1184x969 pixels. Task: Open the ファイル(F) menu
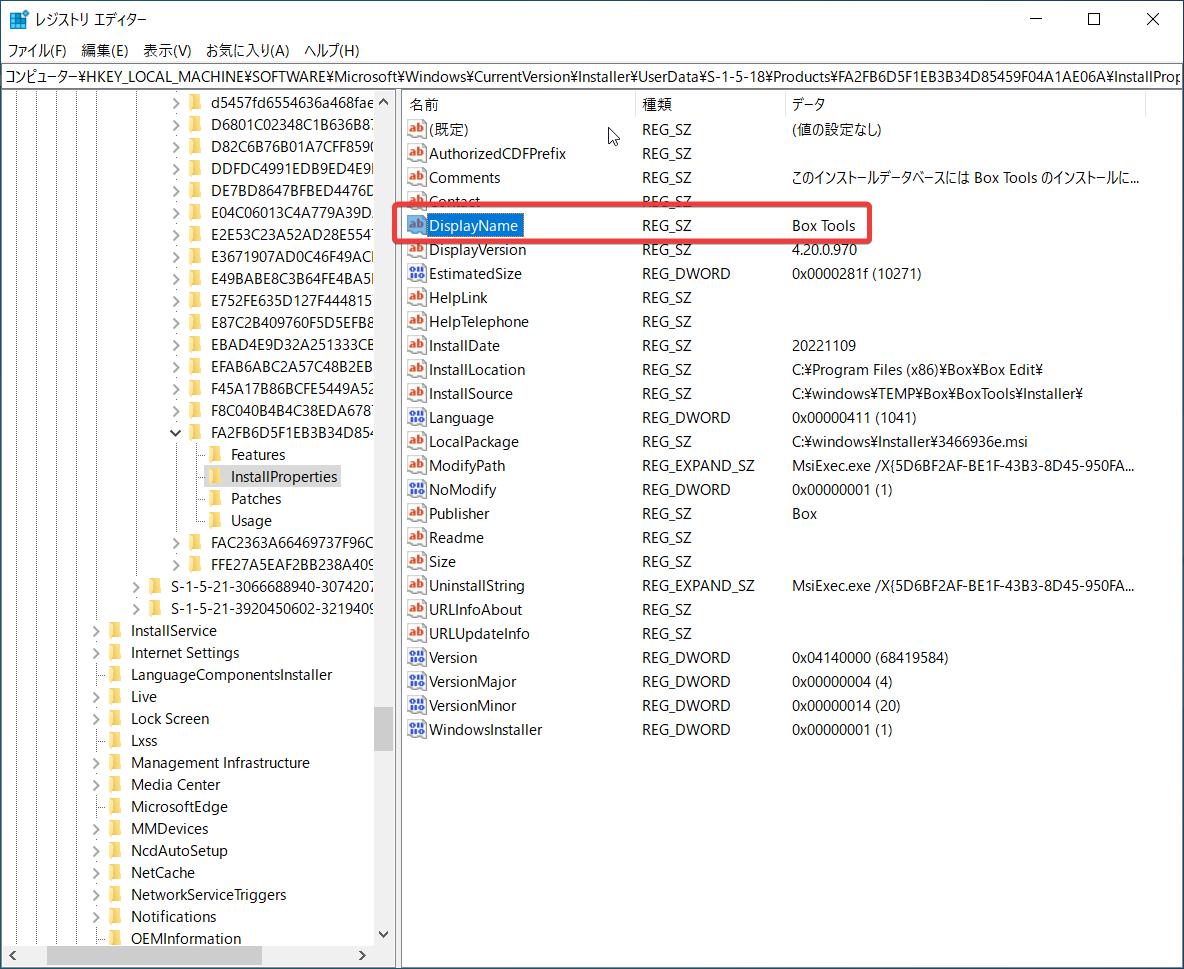(x=37, y=50)
